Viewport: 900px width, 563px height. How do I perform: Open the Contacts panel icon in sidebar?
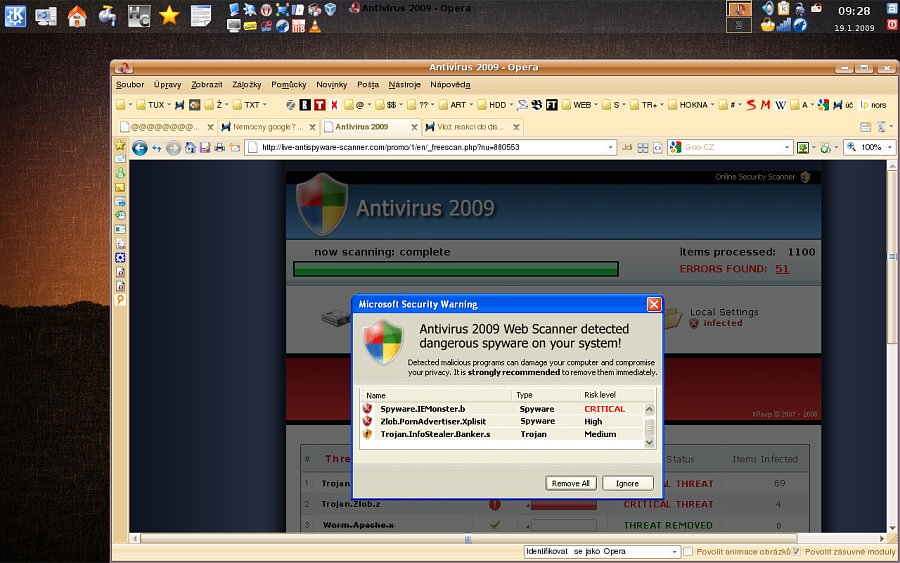120,172
